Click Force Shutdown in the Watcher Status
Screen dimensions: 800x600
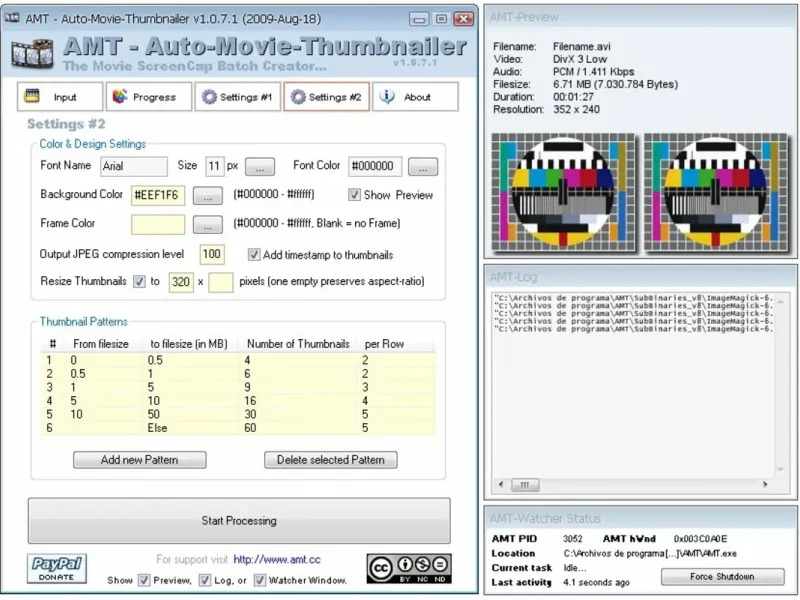pyautogui.click(x=722, y=577)
